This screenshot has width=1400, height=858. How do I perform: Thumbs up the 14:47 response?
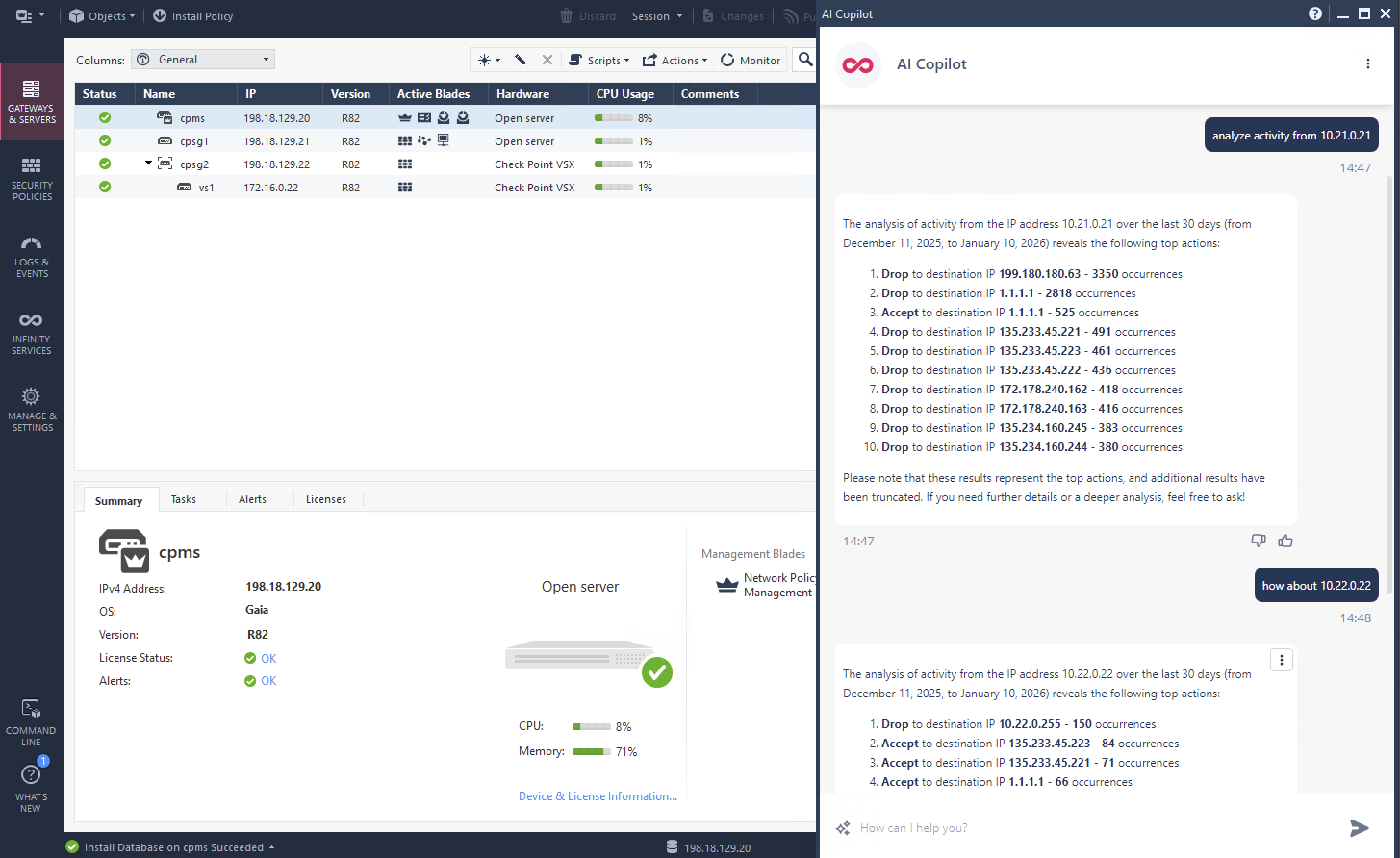pos(1285,541)
